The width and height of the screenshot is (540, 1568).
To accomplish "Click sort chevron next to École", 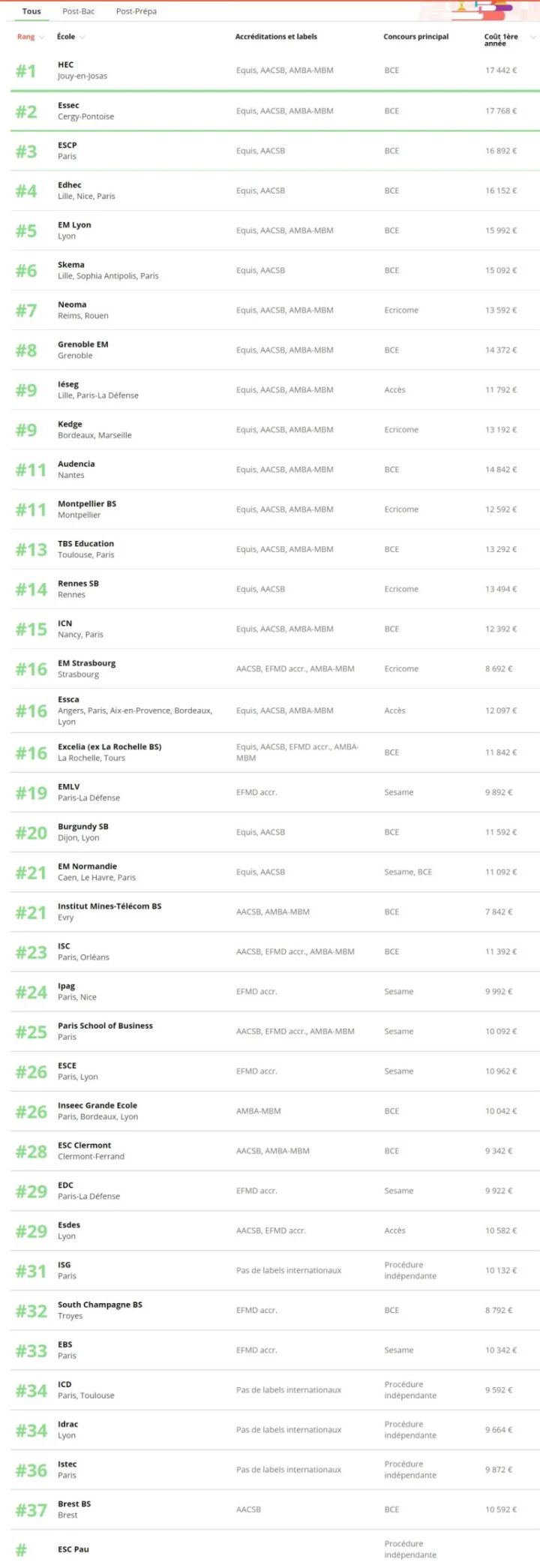I will (x=82, y=37).
